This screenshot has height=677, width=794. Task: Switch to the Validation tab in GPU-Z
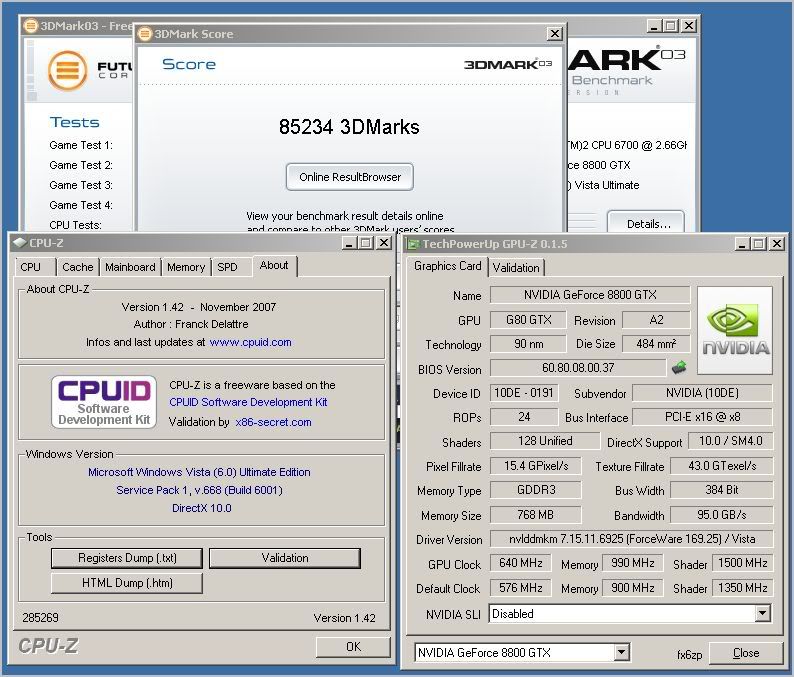[516, 267]
